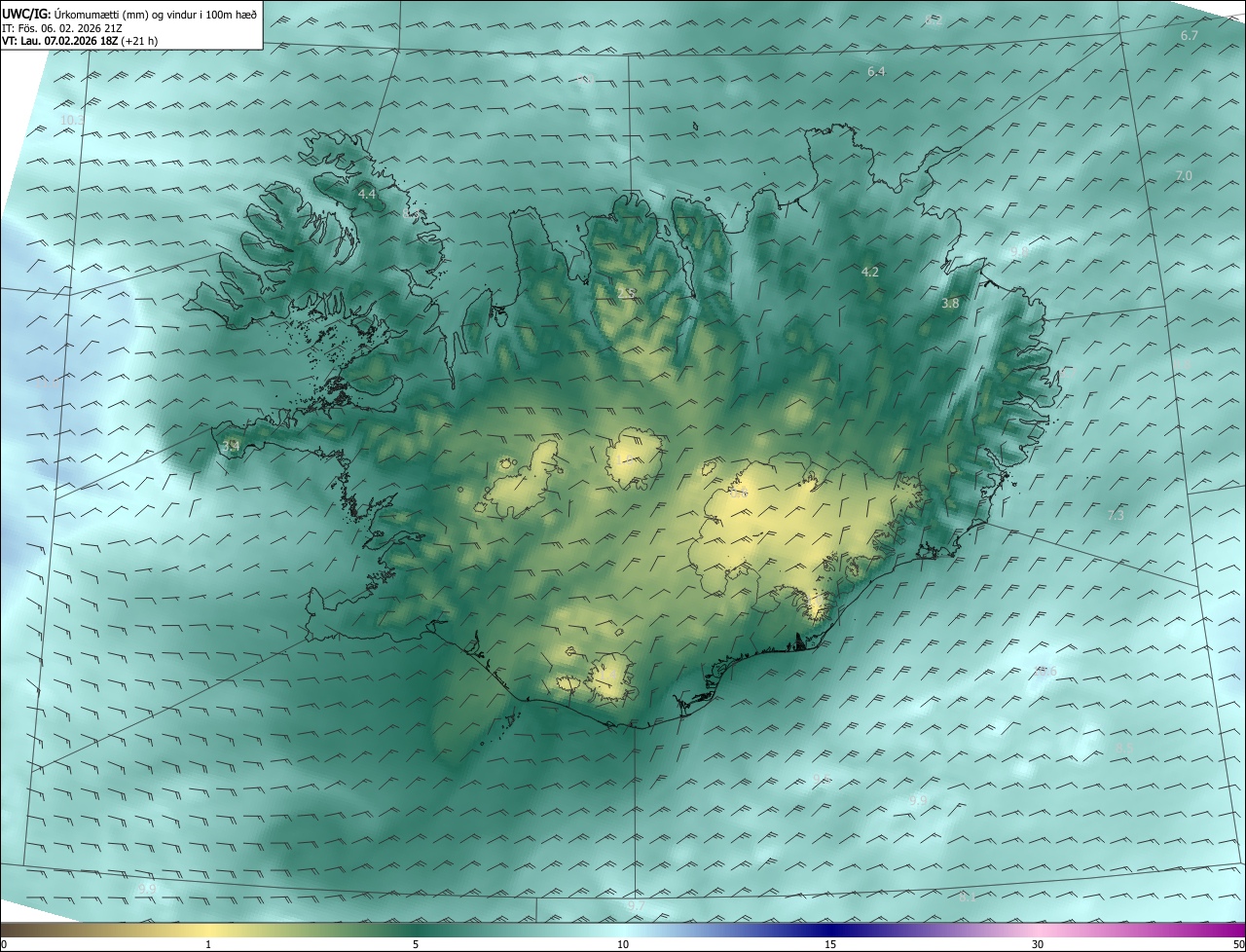The image size is (1246, 952).
Task: Click the 7.0 value label on the map
Action: click(1184, 175)
